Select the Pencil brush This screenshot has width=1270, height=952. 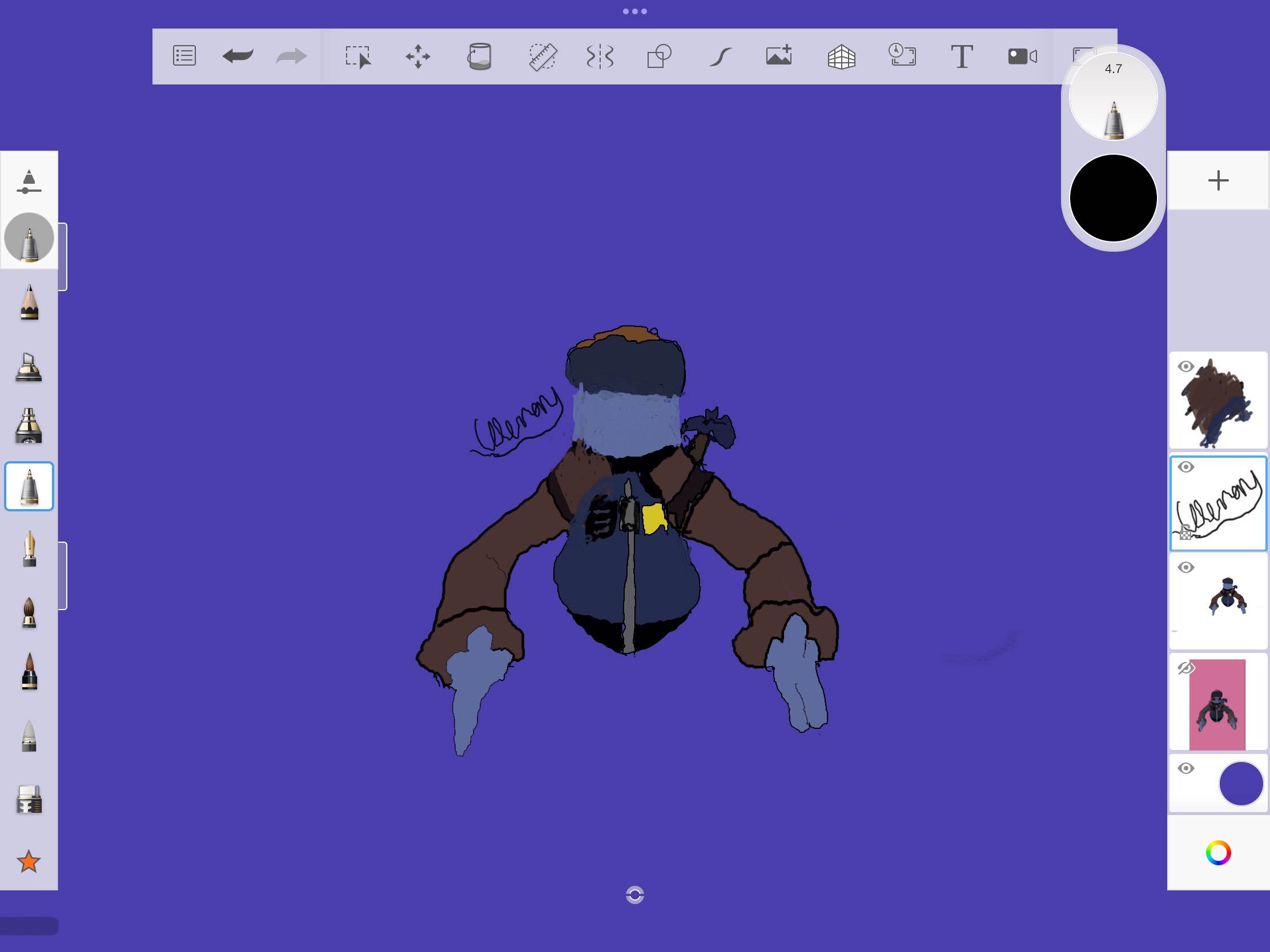click(29, 301)
